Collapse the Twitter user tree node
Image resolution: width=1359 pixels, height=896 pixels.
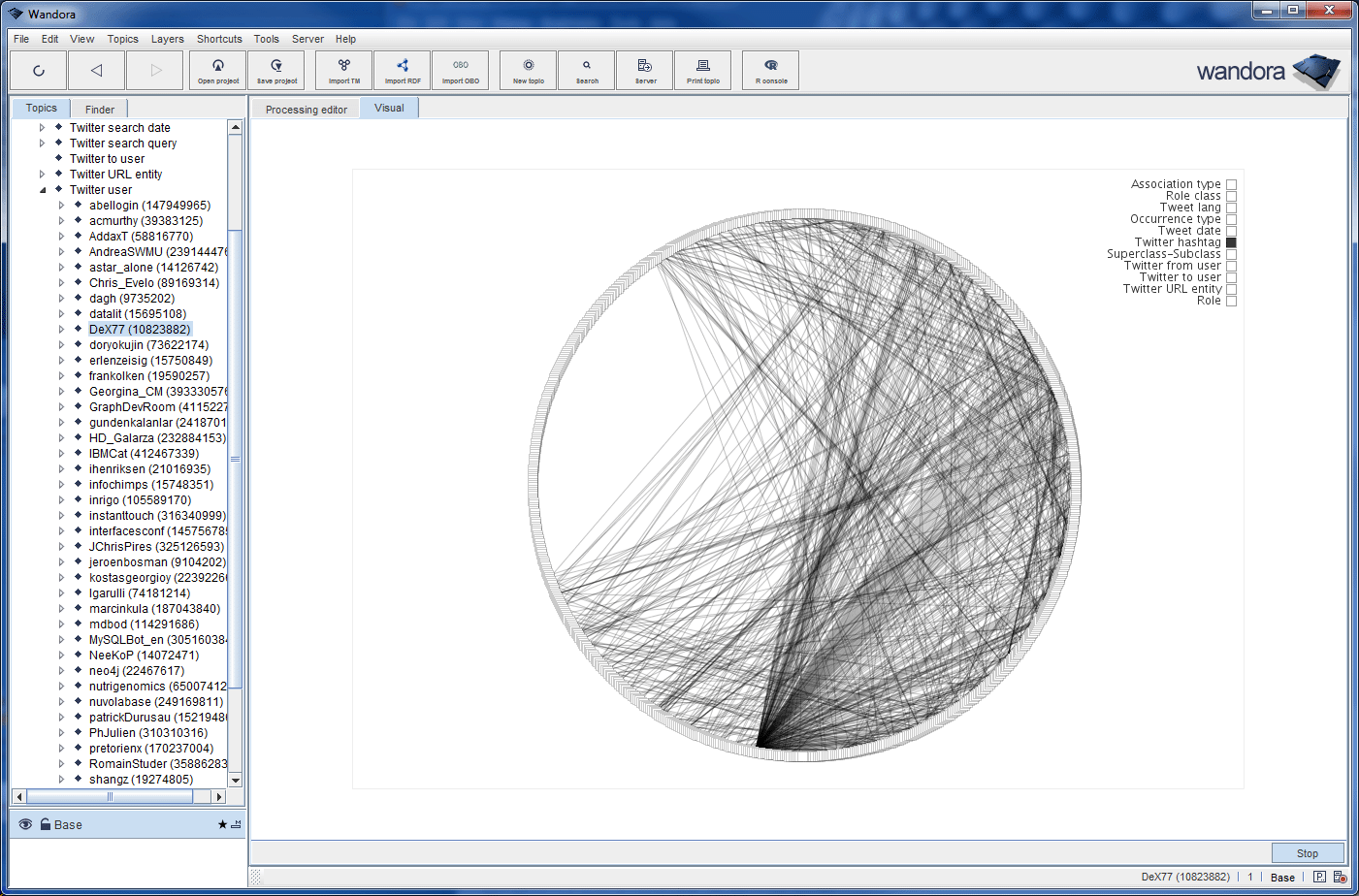coord(43,190)
